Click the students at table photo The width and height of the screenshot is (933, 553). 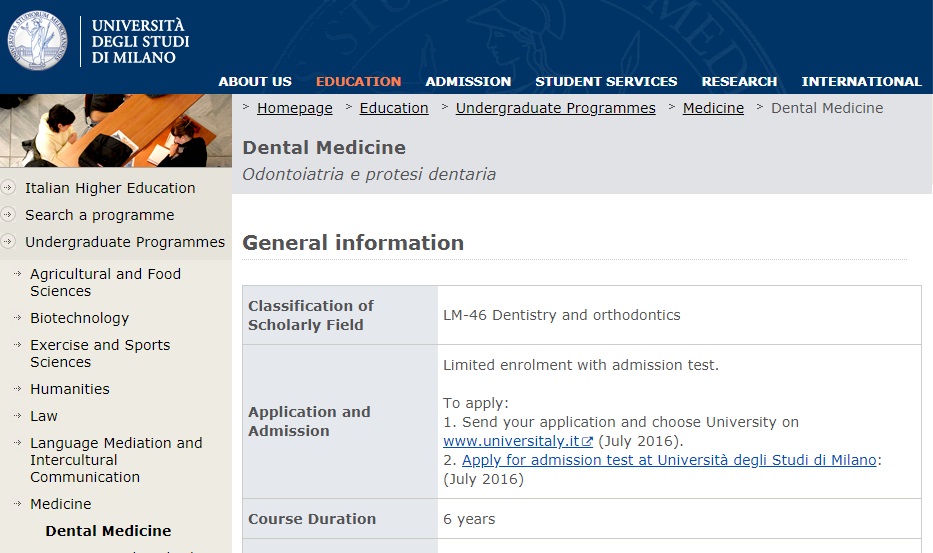tap(116, 131)
